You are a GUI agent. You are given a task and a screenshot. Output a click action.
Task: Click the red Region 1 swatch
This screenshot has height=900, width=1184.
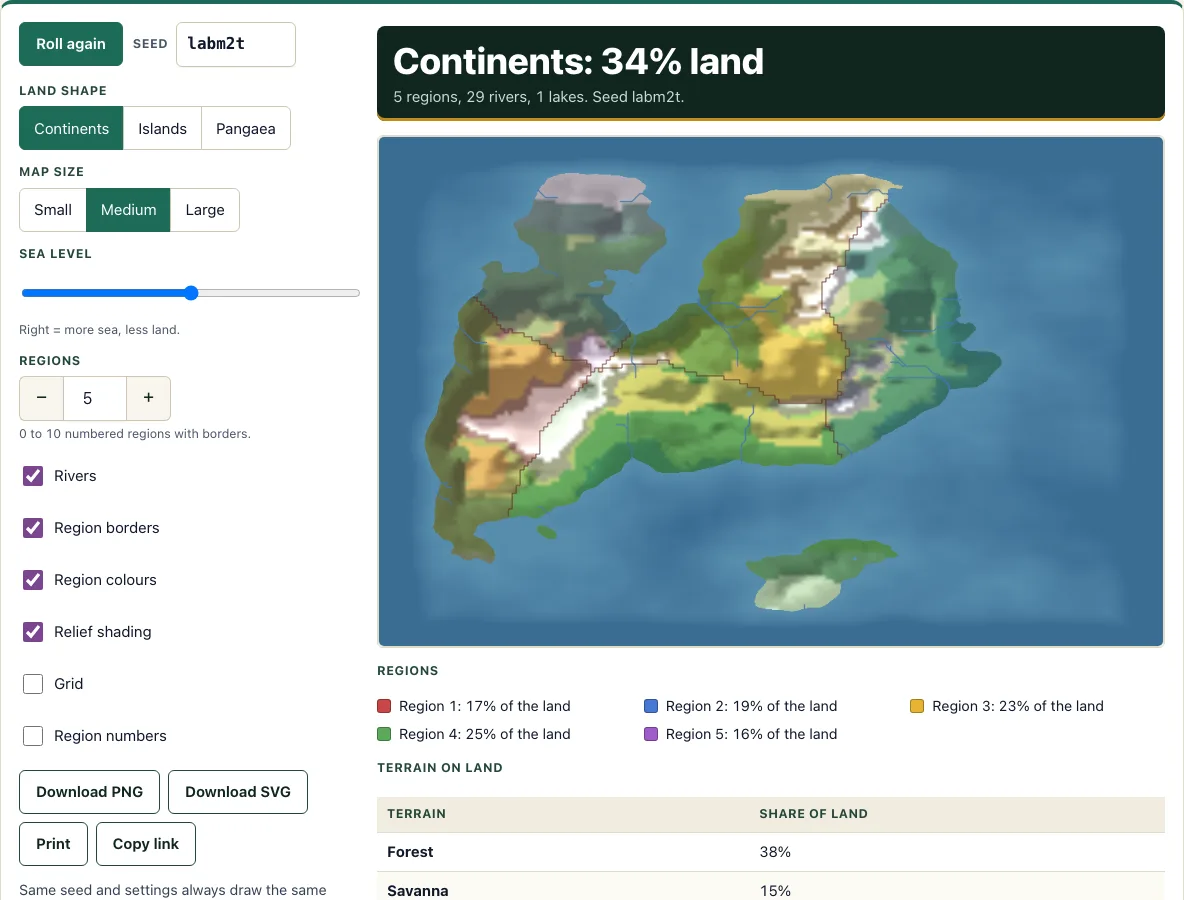click(x=384, y=706)
